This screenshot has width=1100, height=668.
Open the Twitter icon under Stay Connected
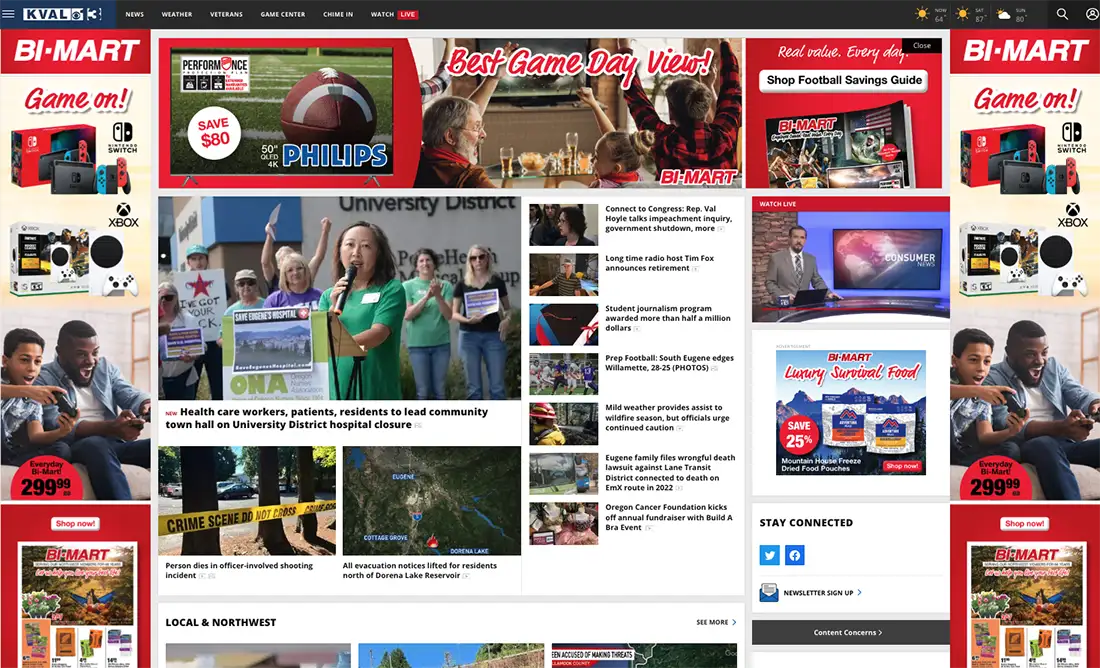(770, 555)
